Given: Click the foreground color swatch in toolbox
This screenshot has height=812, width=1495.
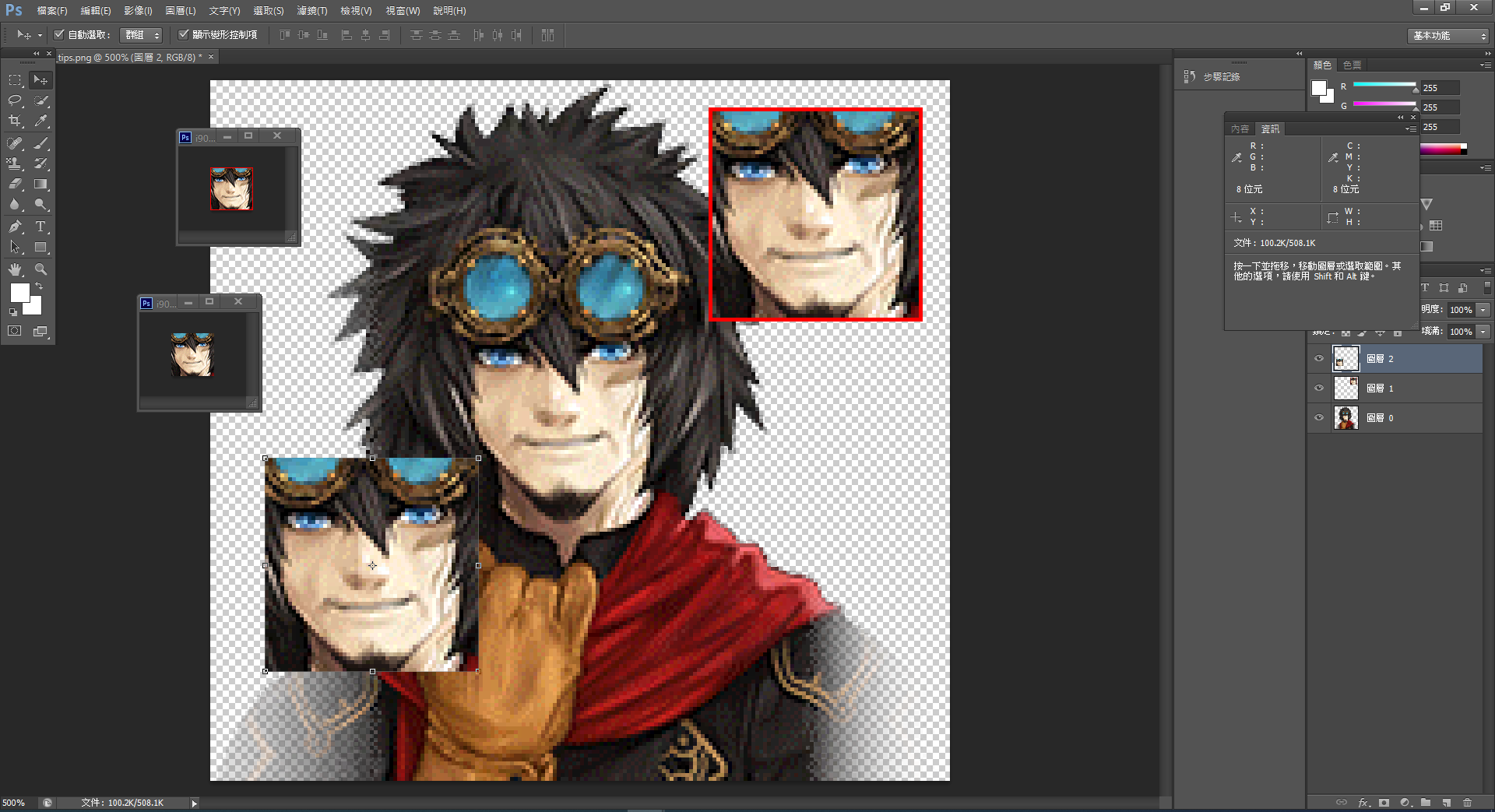Looking at the screenshot, I should click(19, 293).
